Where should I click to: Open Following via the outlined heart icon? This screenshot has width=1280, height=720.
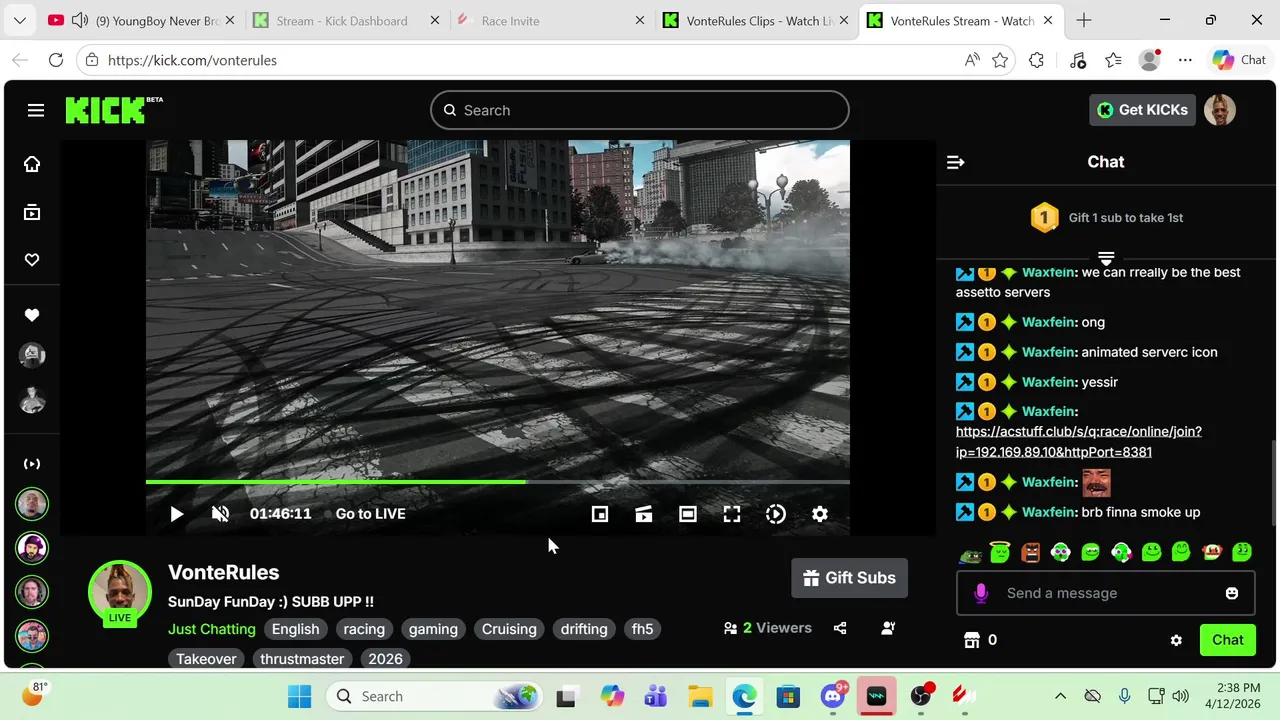[x=32, y=260]
